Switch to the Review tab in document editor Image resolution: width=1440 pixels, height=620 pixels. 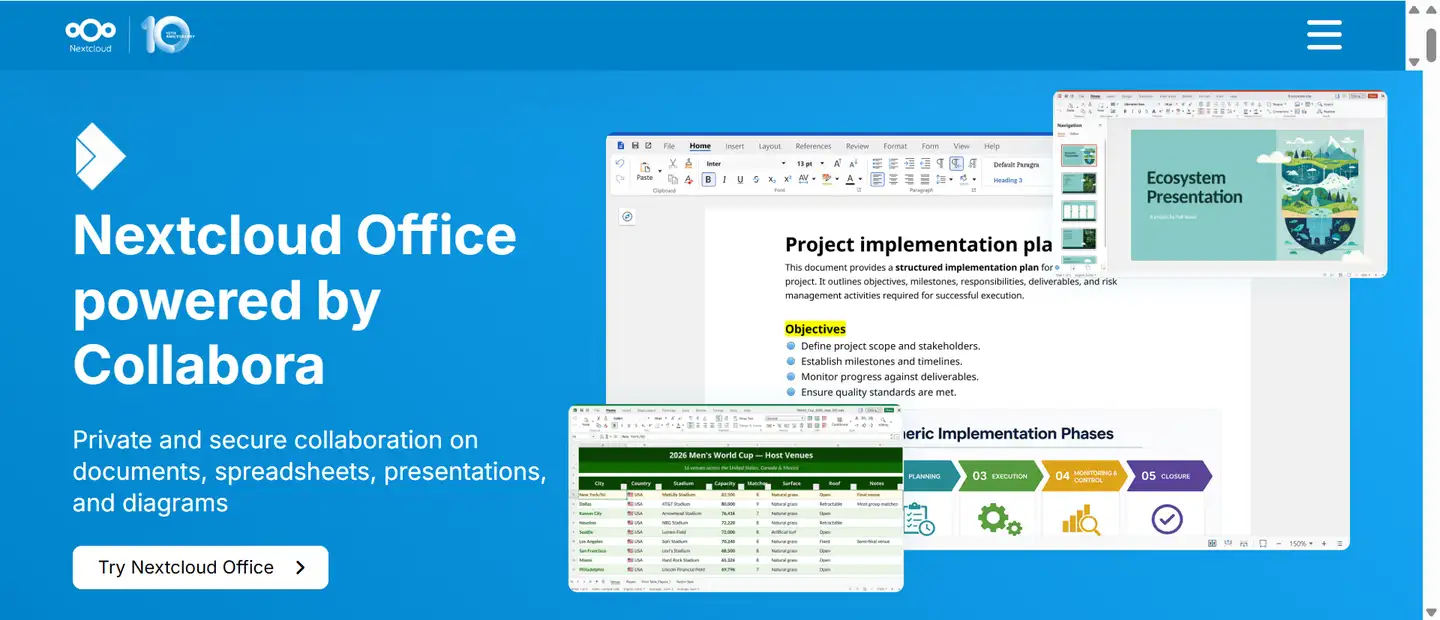click(857, 146)
